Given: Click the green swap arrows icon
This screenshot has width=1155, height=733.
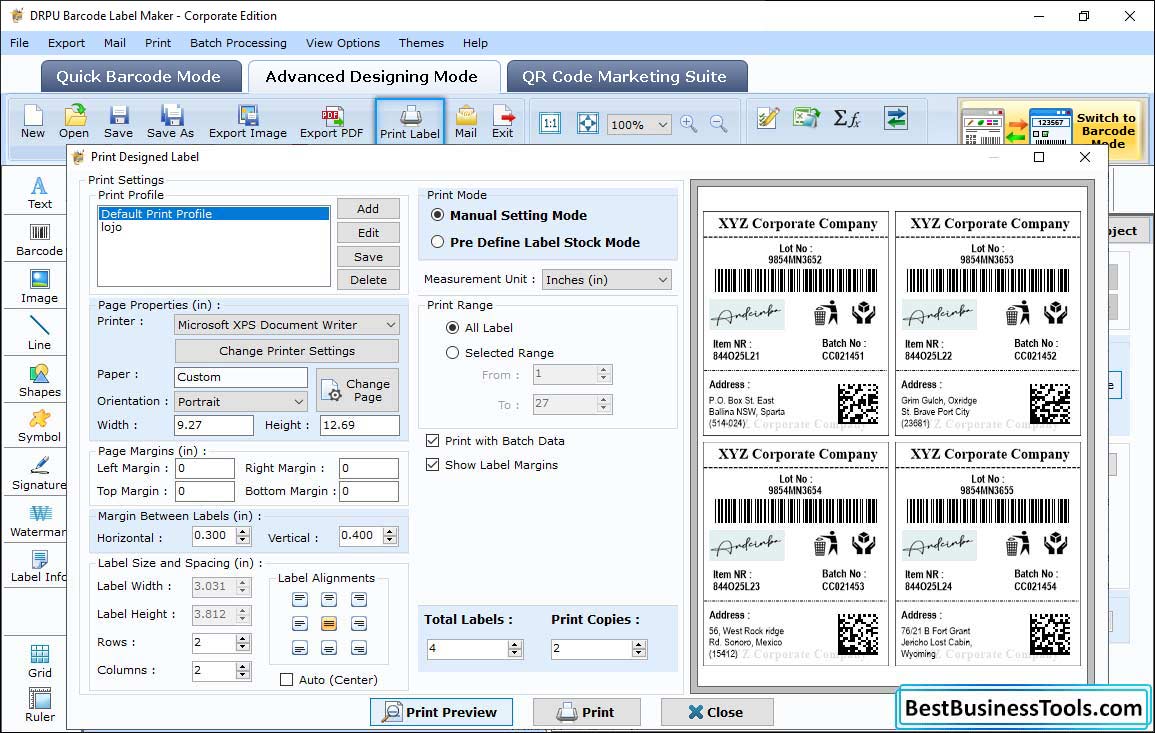Looking at the screenshot, I should [896, 118].
